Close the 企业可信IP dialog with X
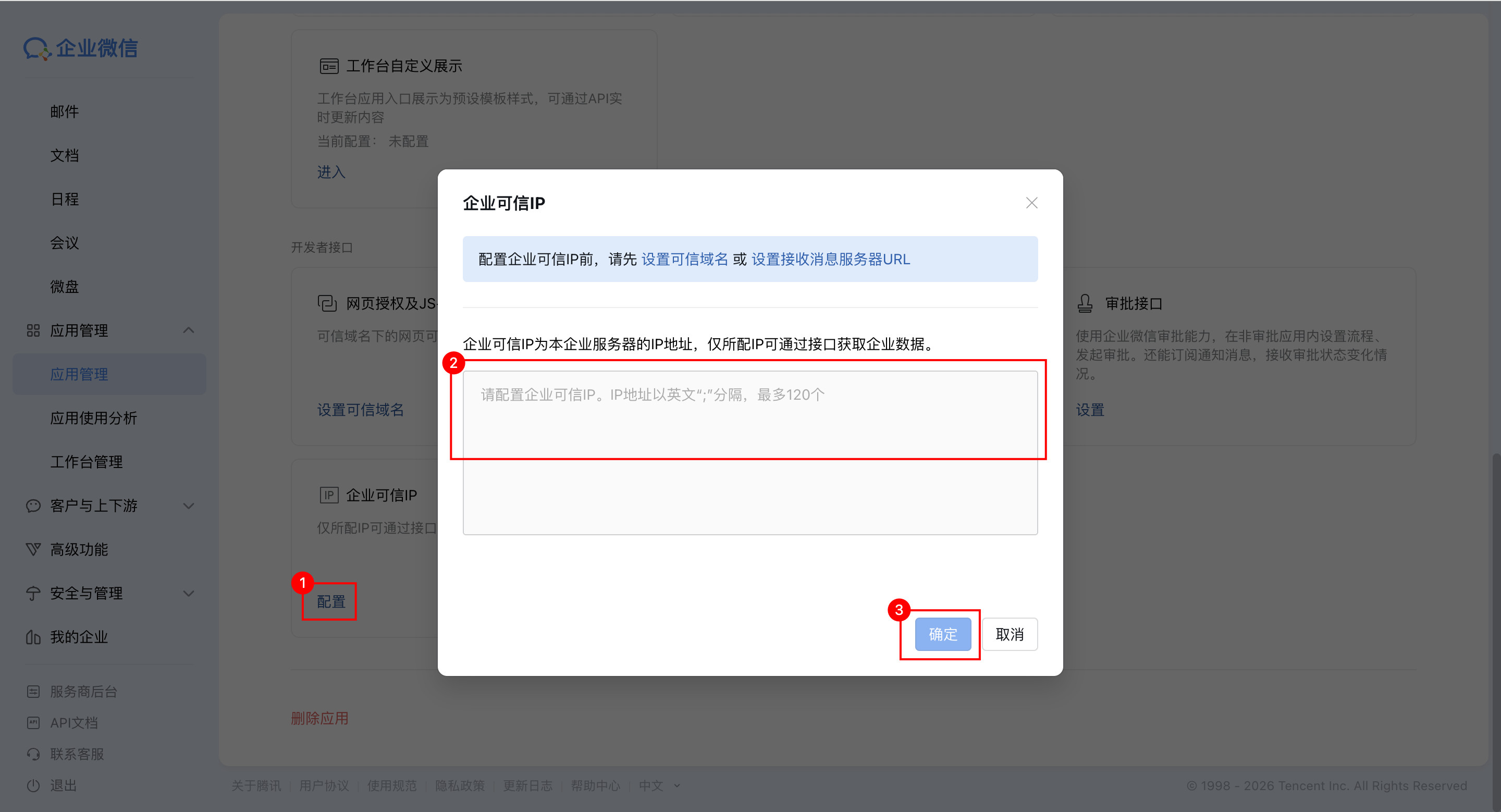 point(1031,203)
